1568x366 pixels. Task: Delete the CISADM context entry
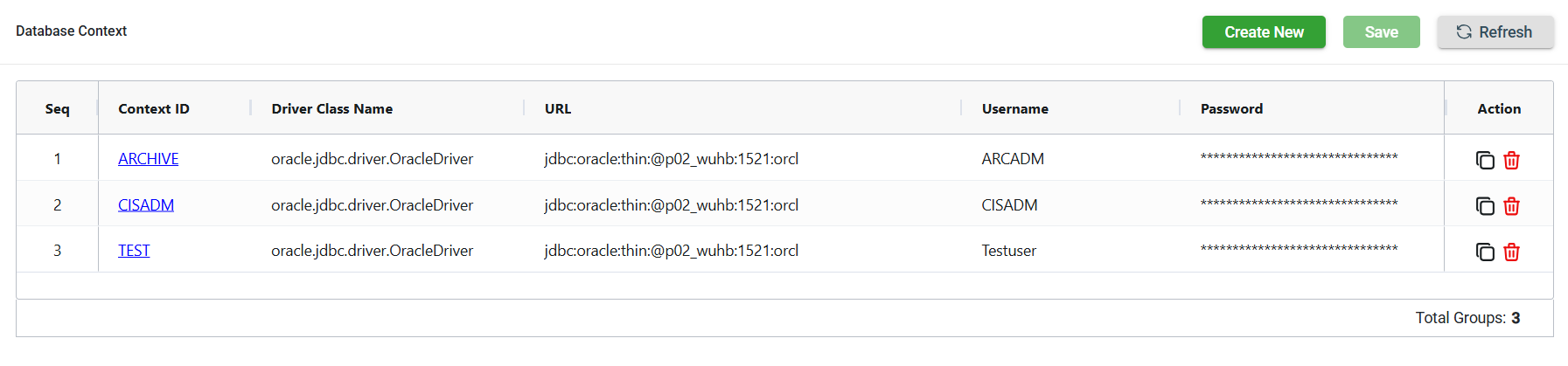click(1511, 206)
